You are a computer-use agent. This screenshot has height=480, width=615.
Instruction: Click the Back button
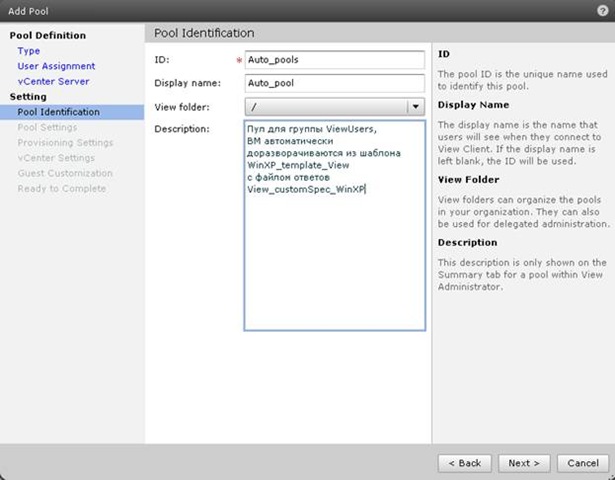pyautogui.click(x=465, y=463)
